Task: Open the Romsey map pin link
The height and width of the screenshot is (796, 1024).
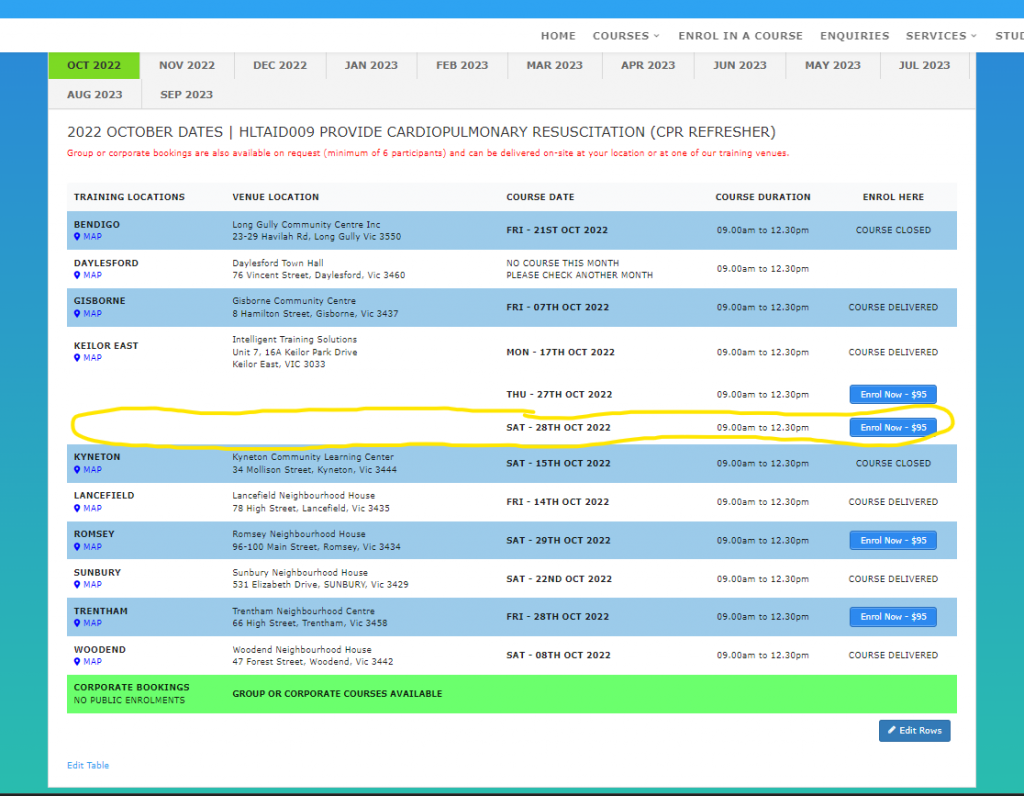Action: pos(88,547)
